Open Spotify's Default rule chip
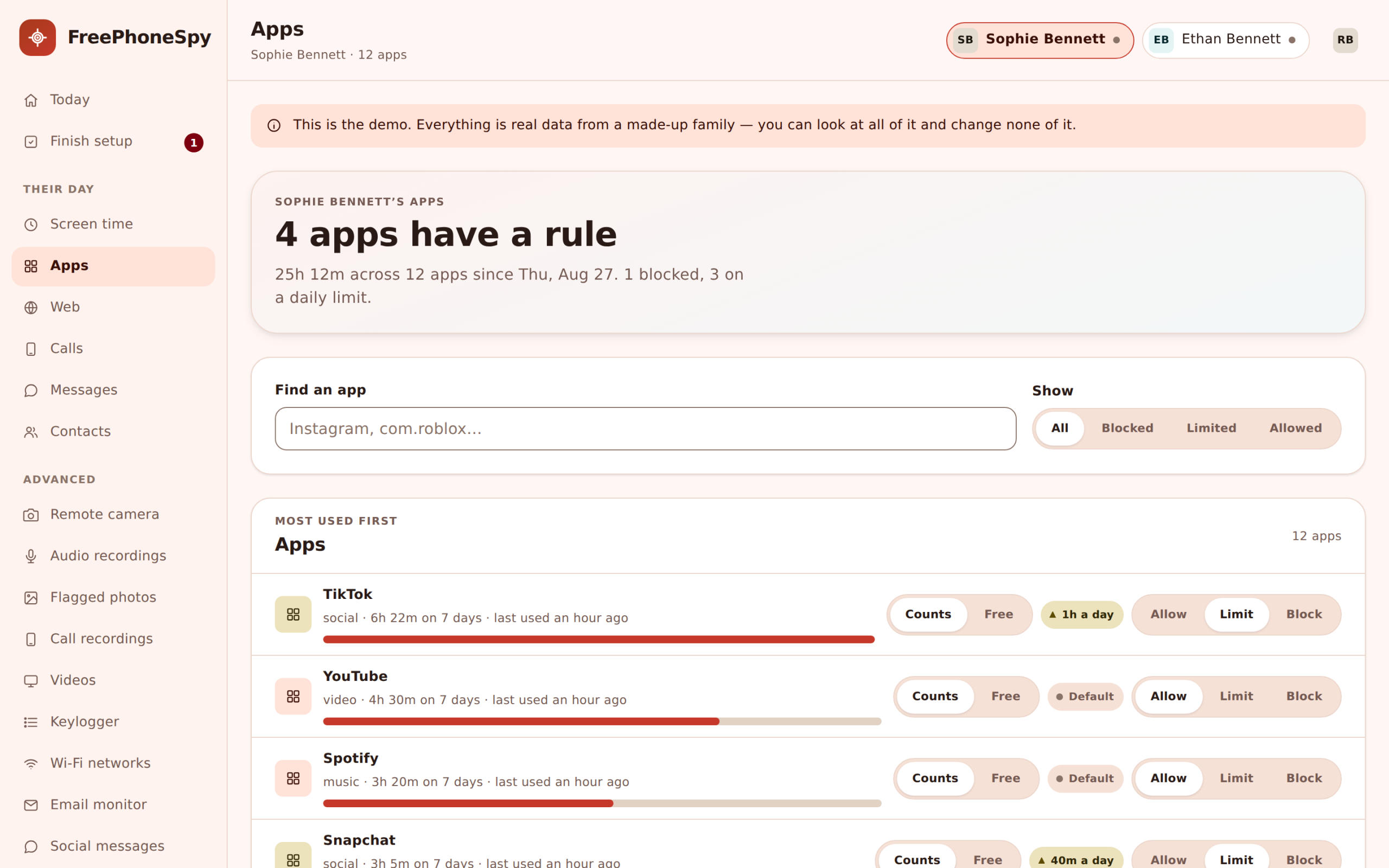 click(1085, 779)
